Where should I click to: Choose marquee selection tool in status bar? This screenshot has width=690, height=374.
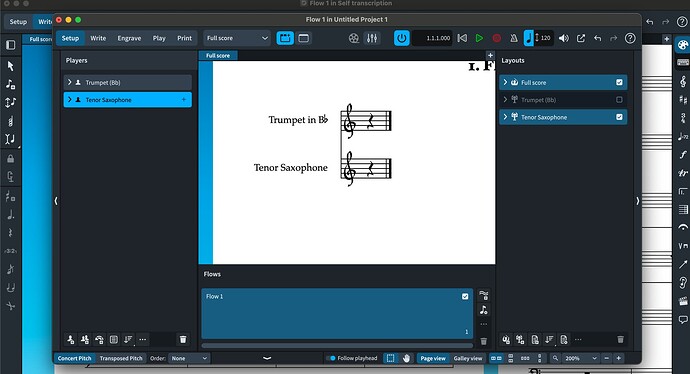click(x=390, y=358)
